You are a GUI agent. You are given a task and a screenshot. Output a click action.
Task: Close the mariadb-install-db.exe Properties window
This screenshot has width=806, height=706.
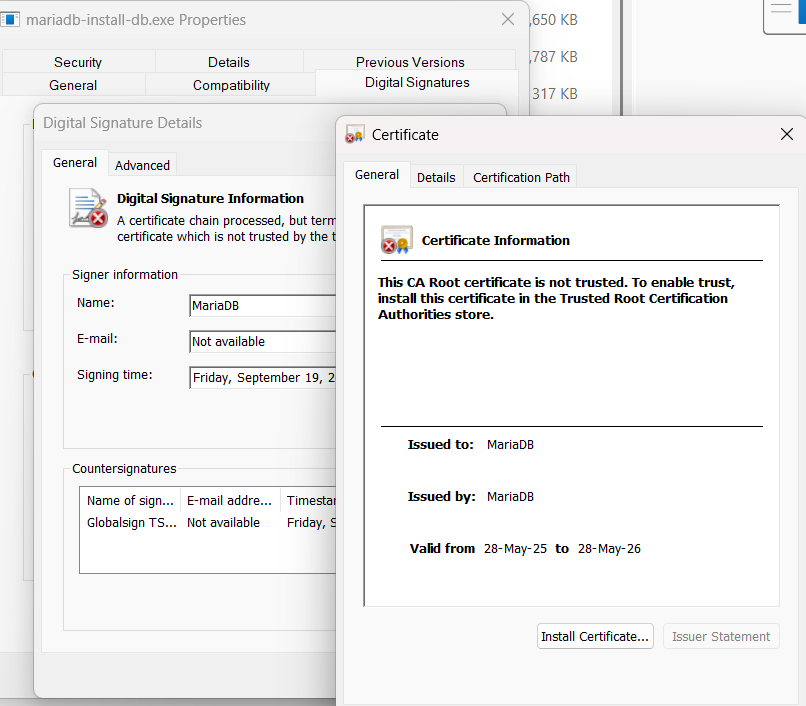508,20
